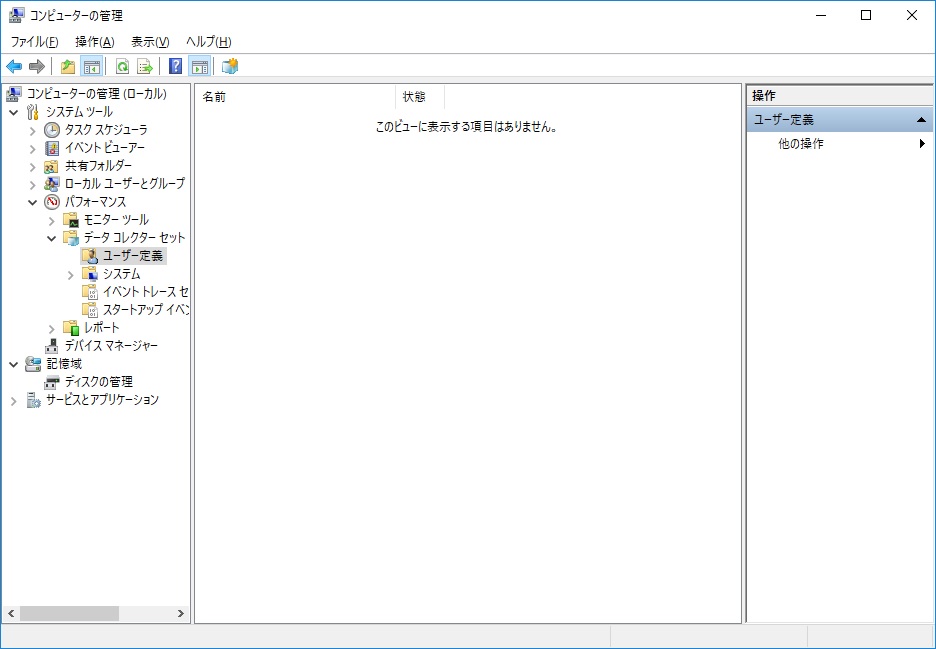Select ディスクの管理 in the tree
936x649 pixels.
98,381
